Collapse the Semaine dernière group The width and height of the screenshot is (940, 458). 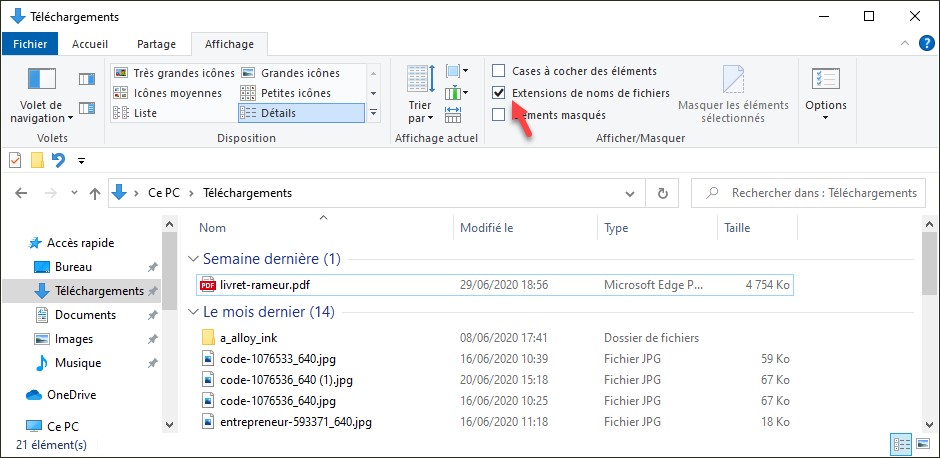point(195,259)
